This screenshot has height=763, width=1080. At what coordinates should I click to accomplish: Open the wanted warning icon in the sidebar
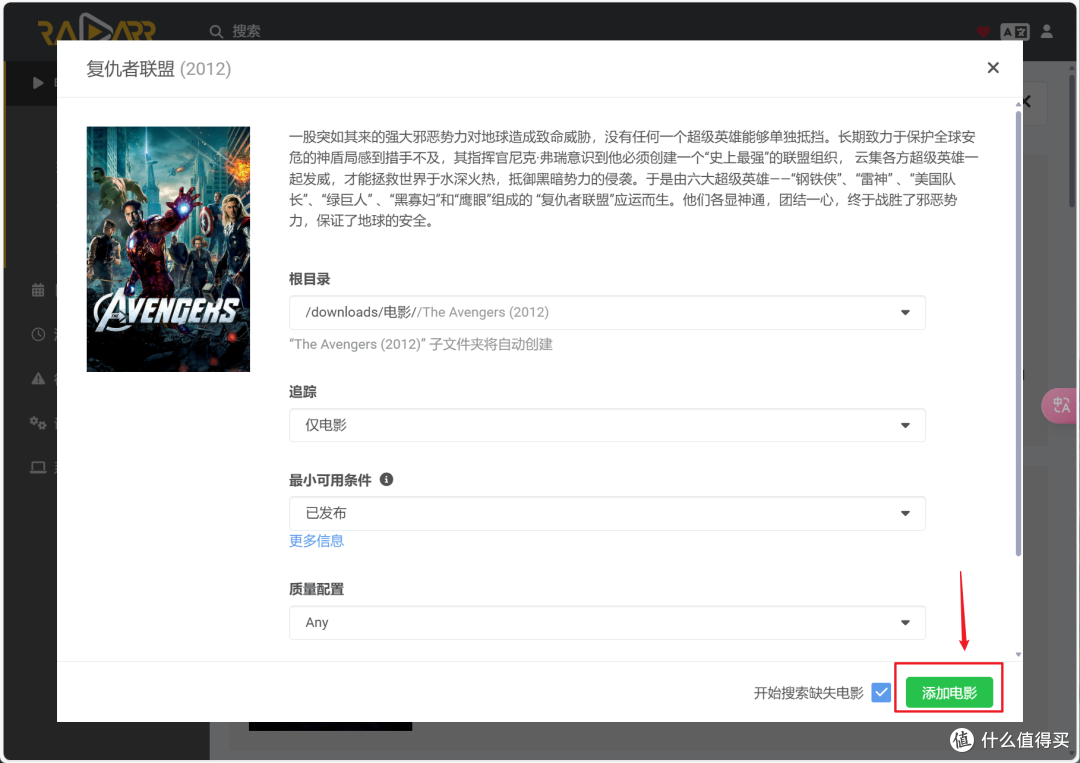[x=38, y=378]
